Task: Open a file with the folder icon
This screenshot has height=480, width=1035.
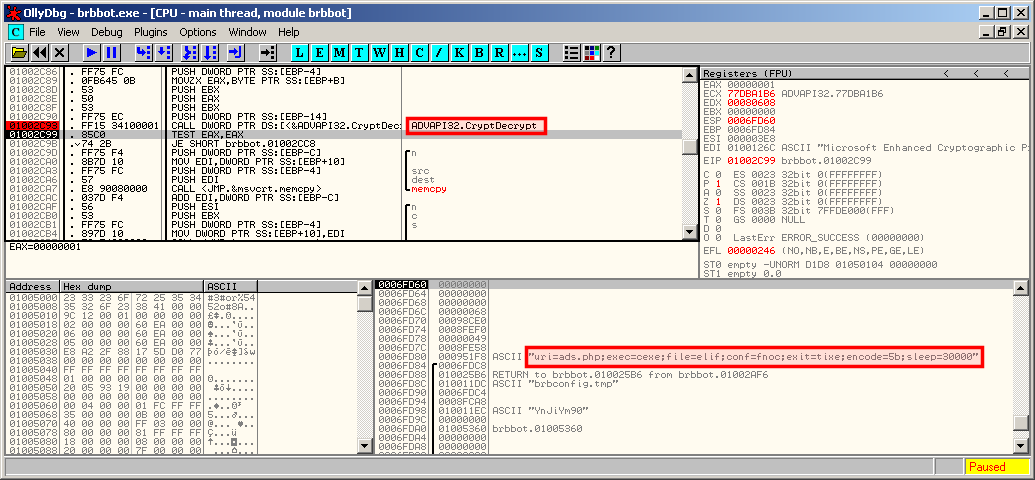Action: point(18,52)
